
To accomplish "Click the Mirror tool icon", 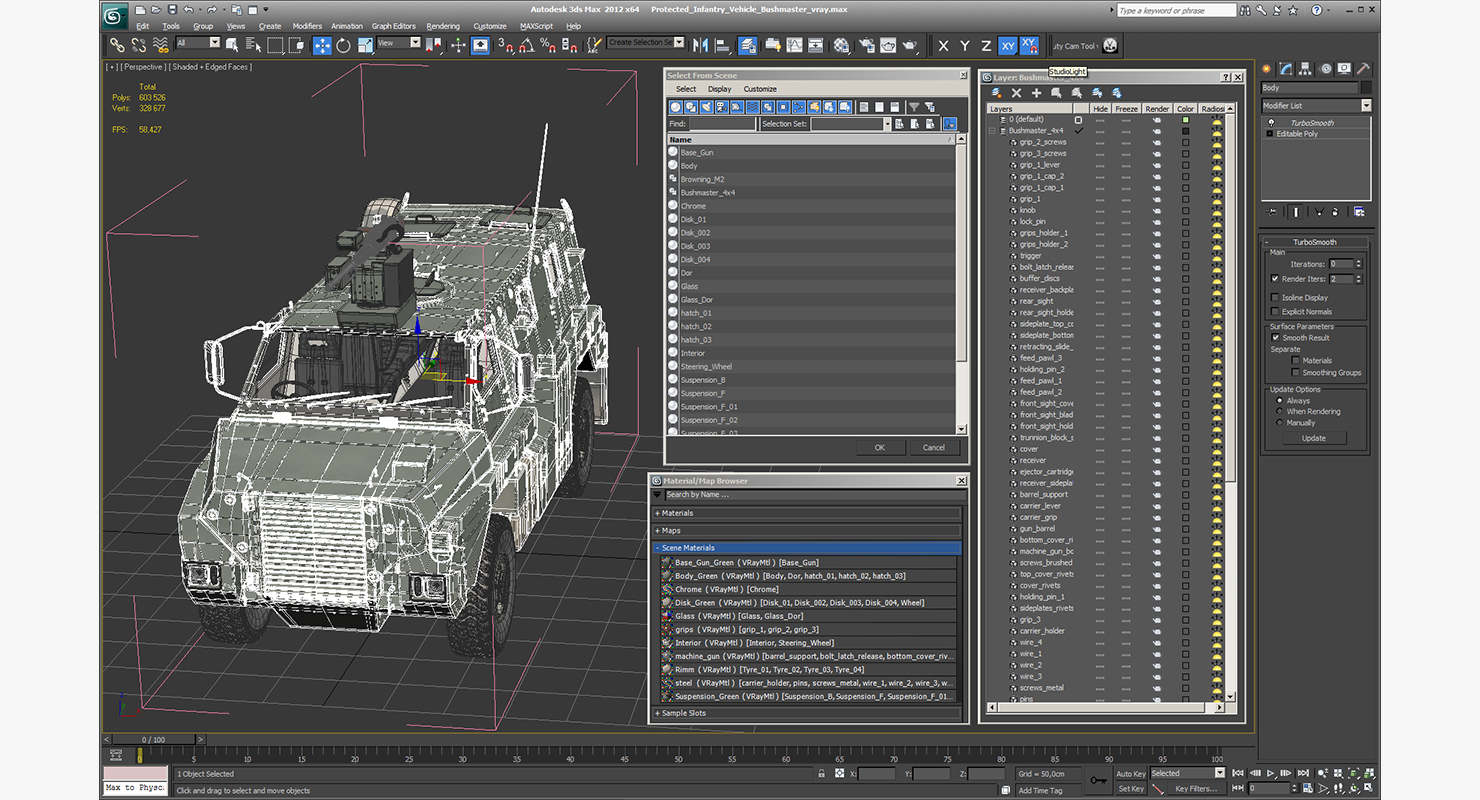I will 699,46.
